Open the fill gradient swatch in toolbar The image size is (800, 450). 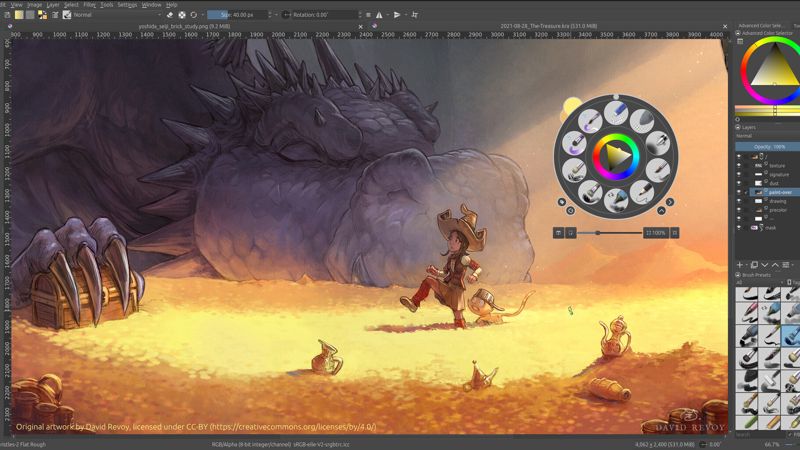[x=19, y=15]
